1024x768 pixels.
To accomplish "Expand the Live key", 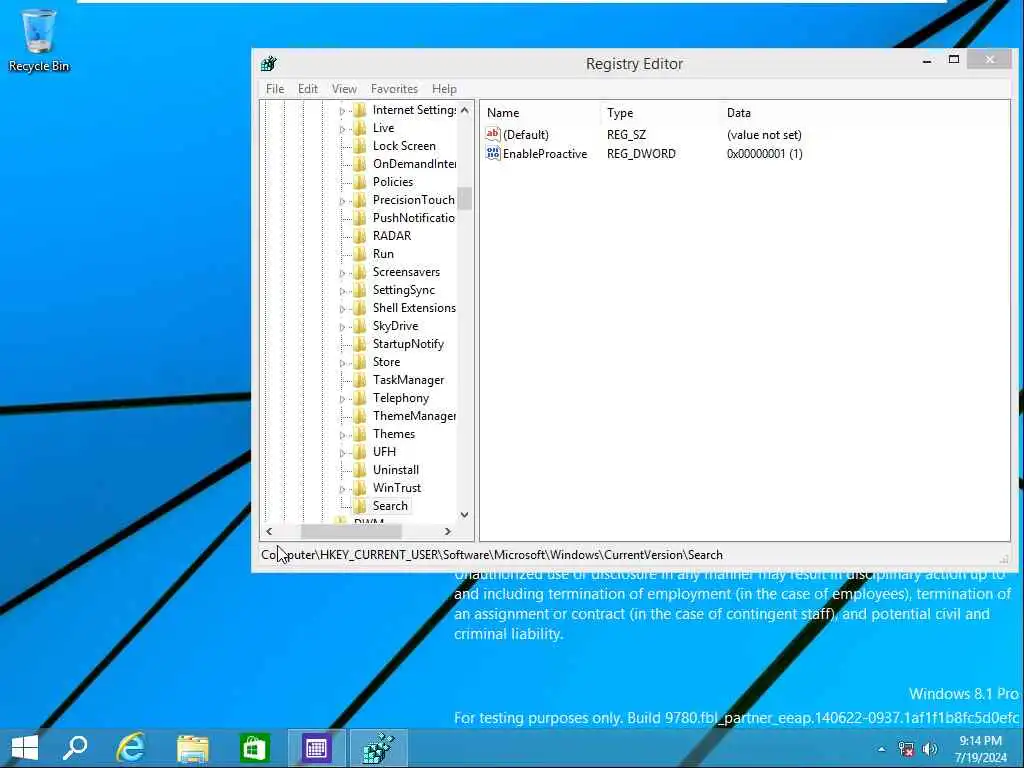I will [x=342, y=129].
